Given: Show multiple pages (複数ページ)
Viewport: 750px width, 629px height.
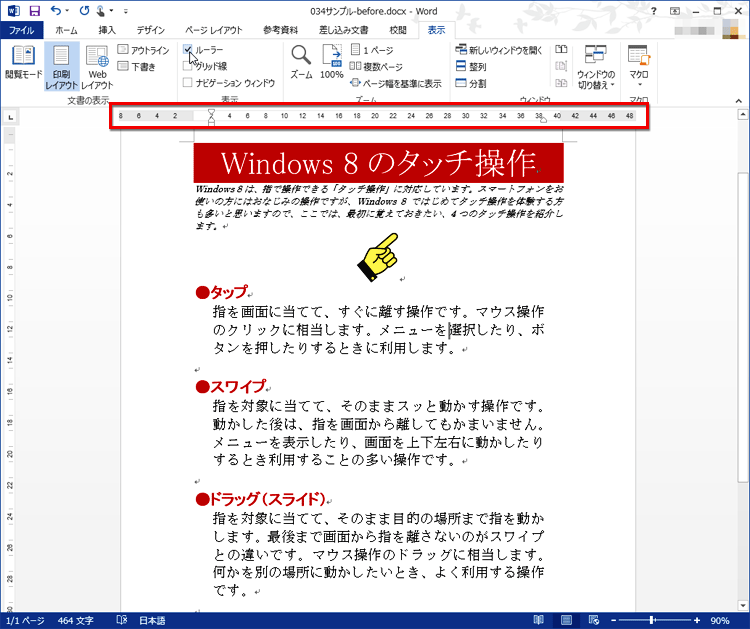Looking at the screenshot, I should tap(376, 66).
